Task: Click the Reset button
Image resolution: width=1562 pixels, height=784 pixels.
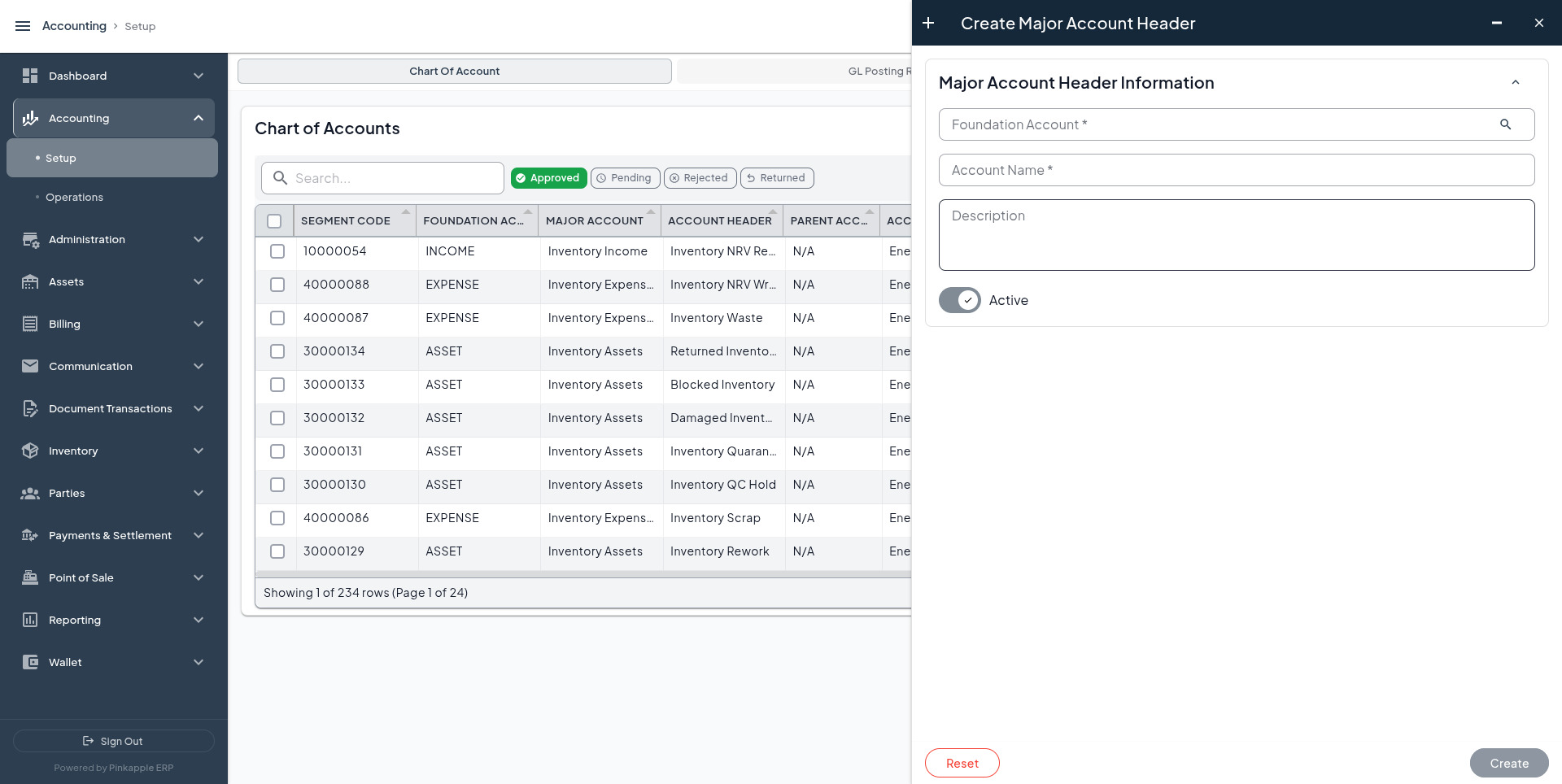Action: click(962, 763)
